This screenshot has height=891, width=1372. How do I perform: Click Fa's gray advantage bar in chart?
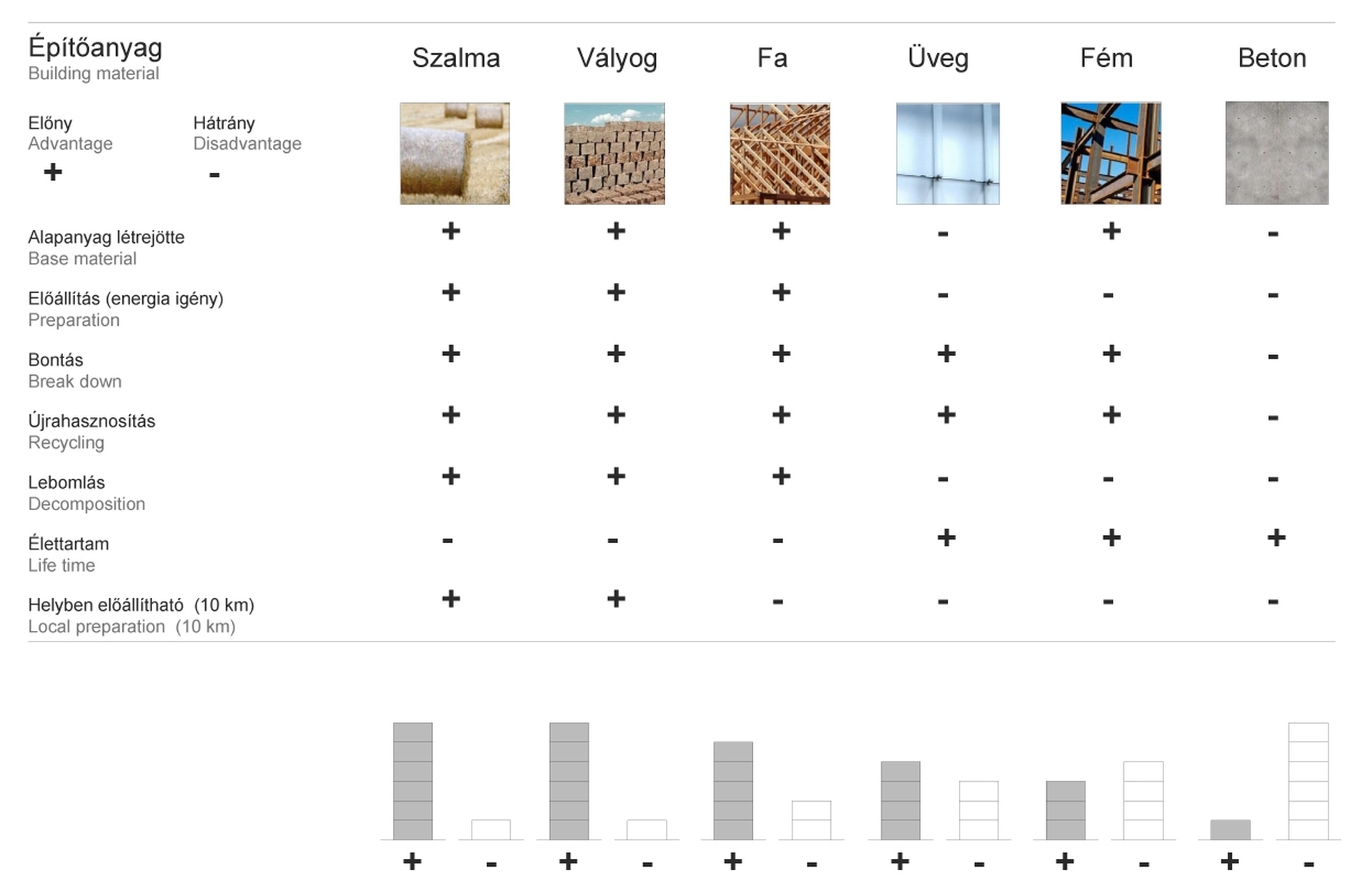(733, 790)
